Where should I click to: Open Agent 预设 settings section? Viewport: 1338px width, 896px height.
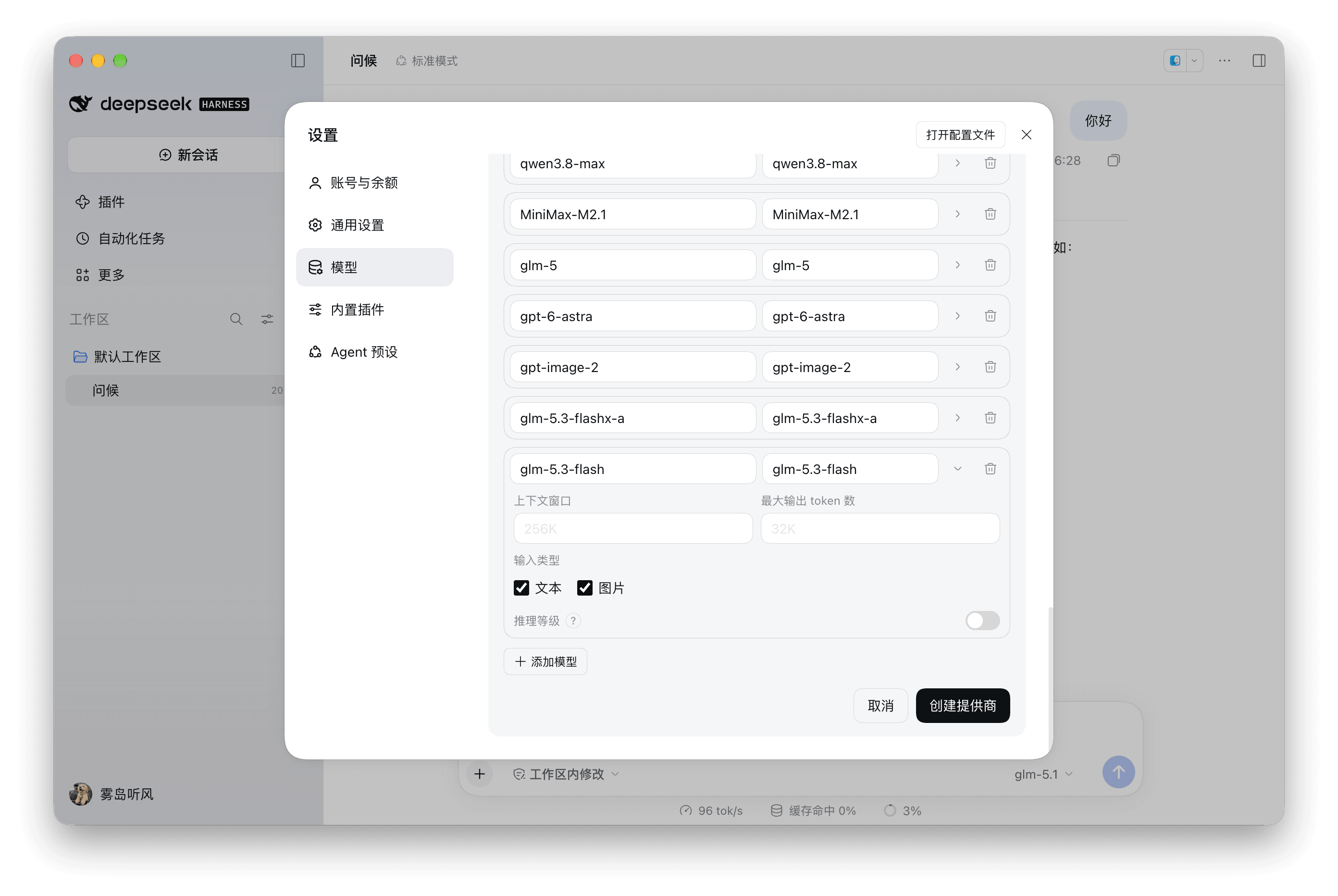coord(374,351)
